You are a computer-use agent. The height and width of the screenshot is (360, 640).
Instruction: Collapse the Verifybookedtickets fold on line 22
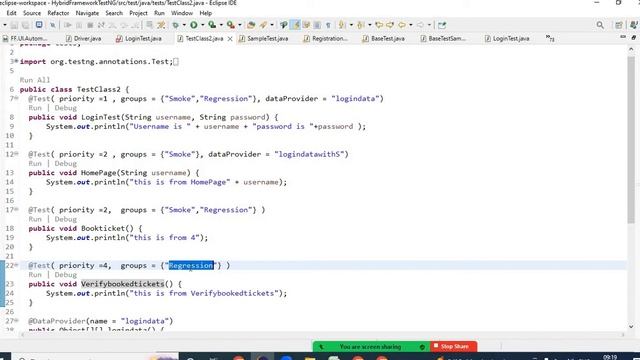[16, 264]
